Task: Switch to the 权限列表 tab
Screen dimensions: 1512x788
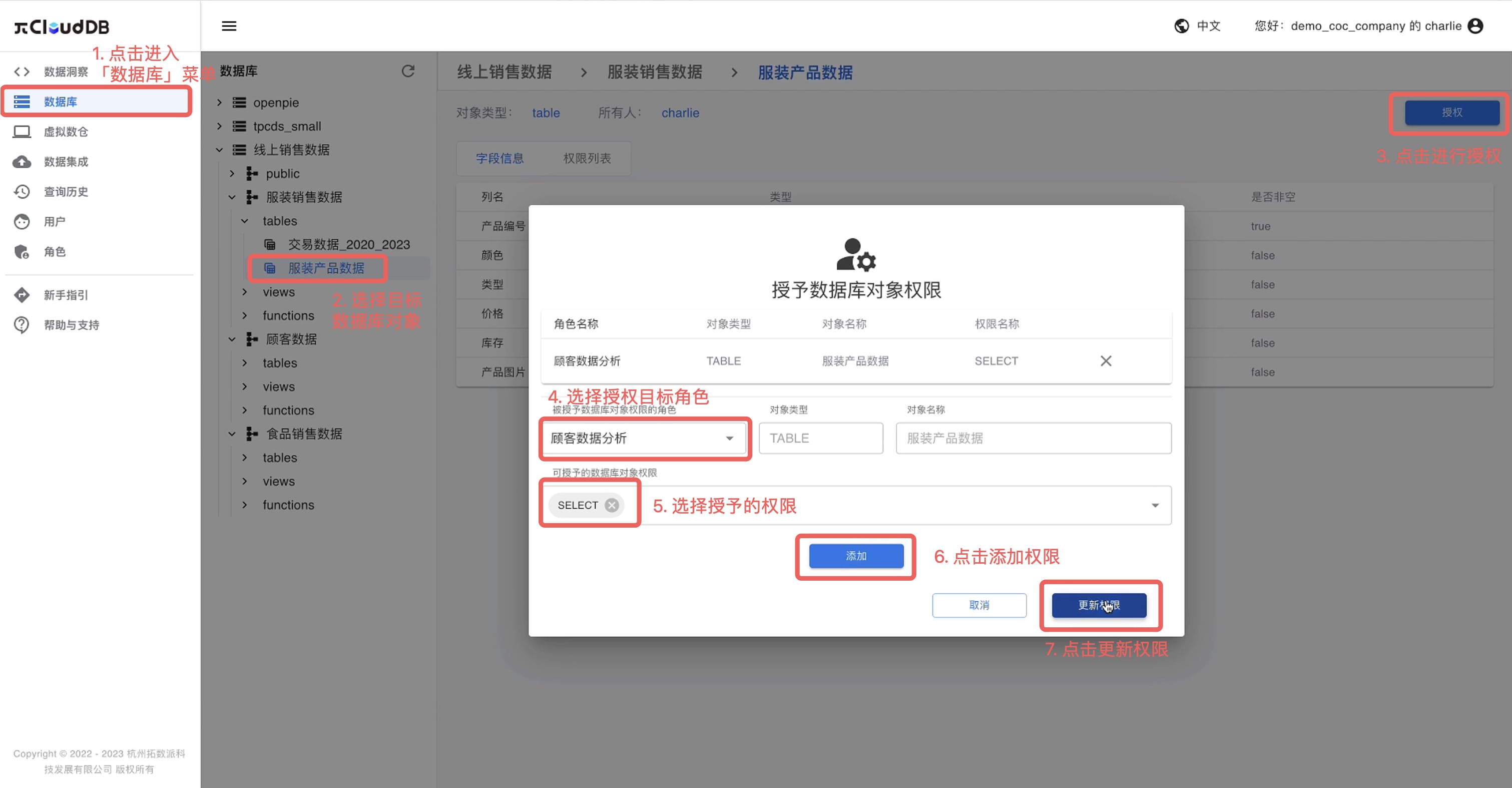Action: tap(587, 158)
